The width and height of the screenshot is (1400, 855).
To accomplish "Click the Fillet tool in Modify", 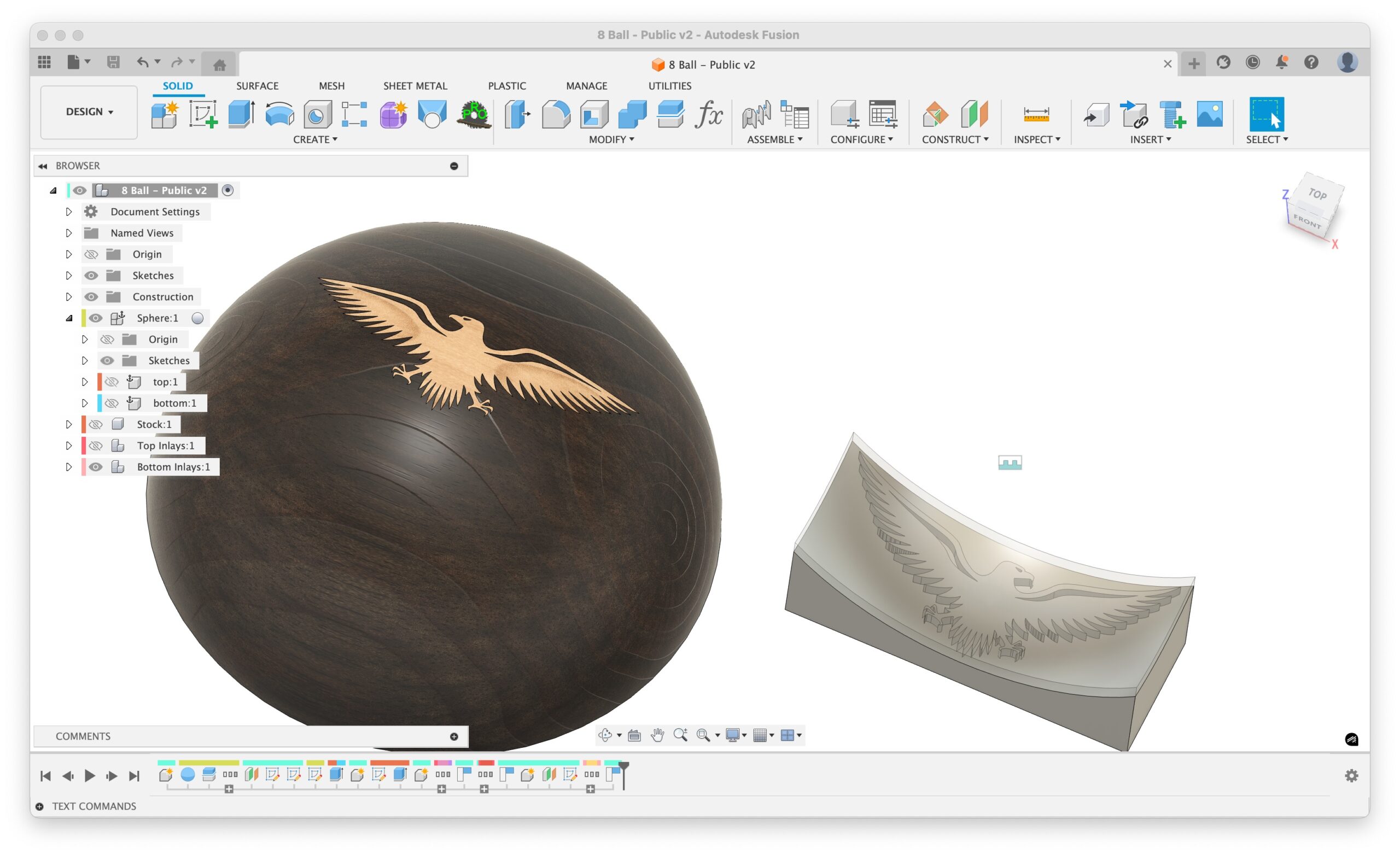I will (555, 114).
